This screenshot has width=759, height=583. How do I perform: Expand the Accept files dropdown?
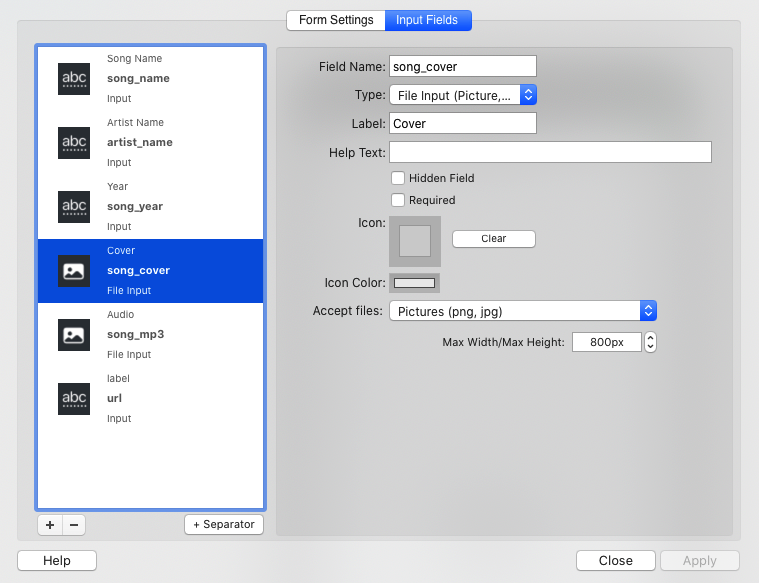point(522,311)
